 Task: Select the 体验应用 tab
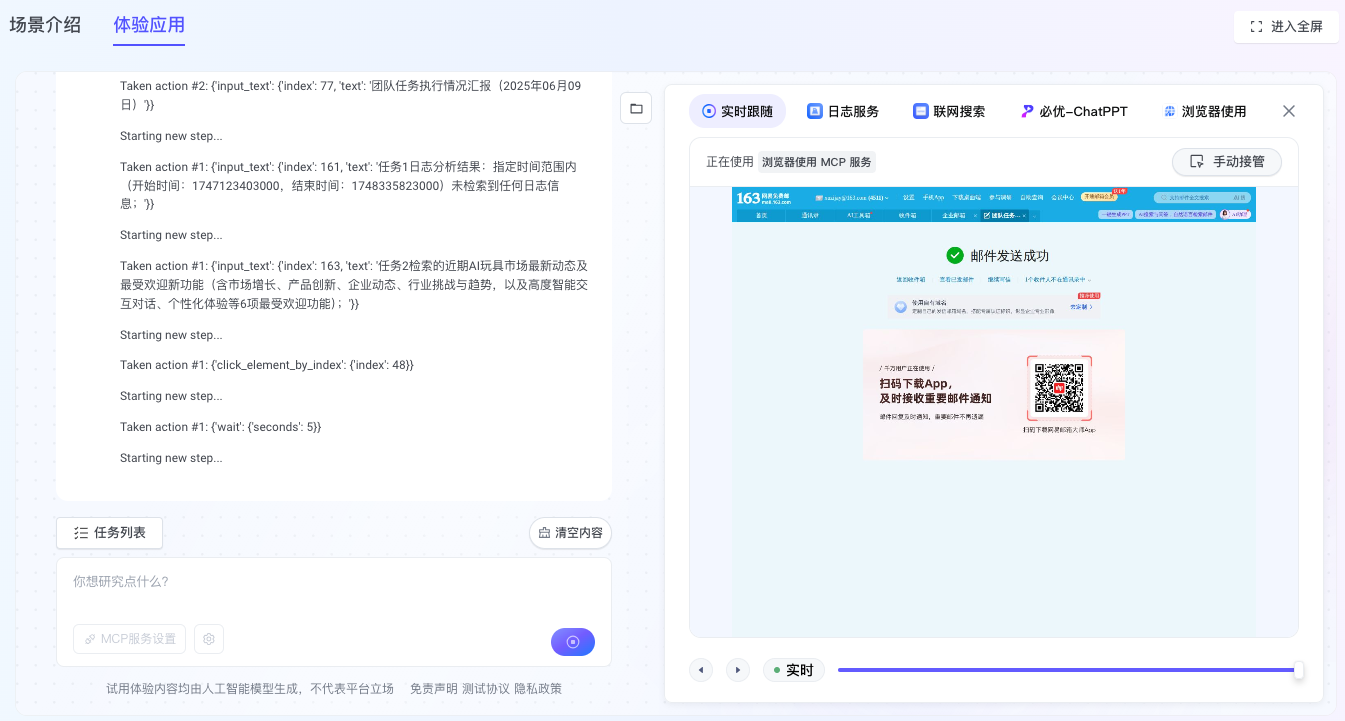[149, 25]
